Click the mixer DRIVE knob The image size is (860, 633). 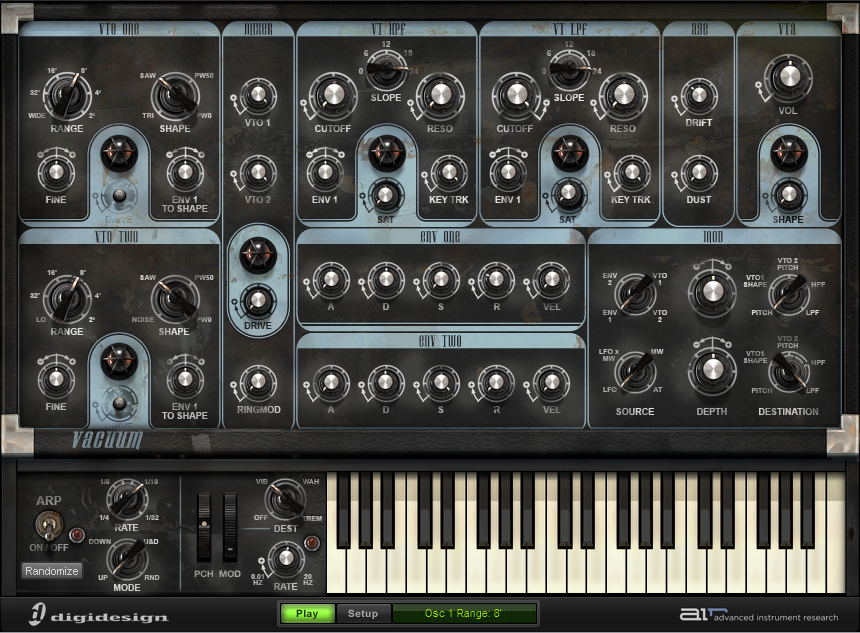[x=258, y=301]
